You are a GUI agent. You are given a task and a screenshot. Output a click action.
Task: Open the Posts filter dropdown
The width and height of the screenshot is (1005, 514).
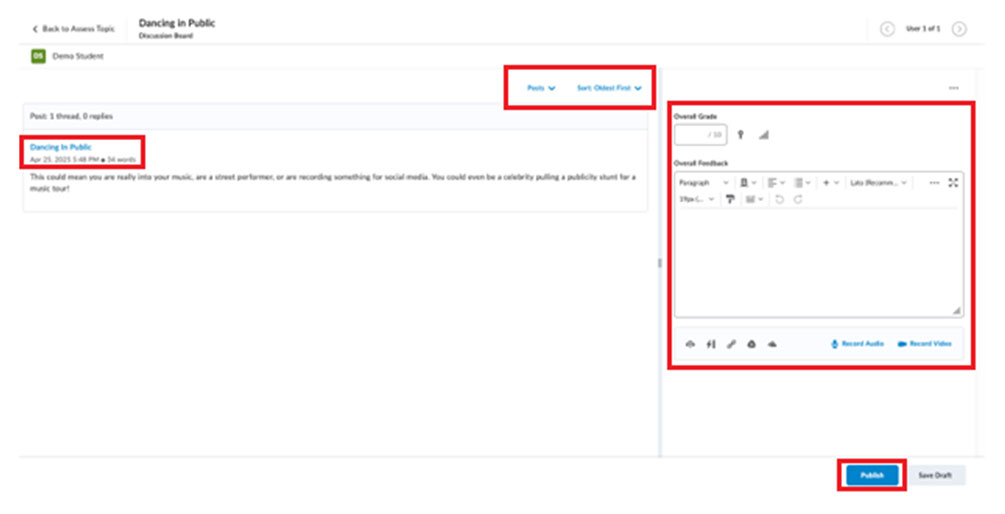coord(541,88)
